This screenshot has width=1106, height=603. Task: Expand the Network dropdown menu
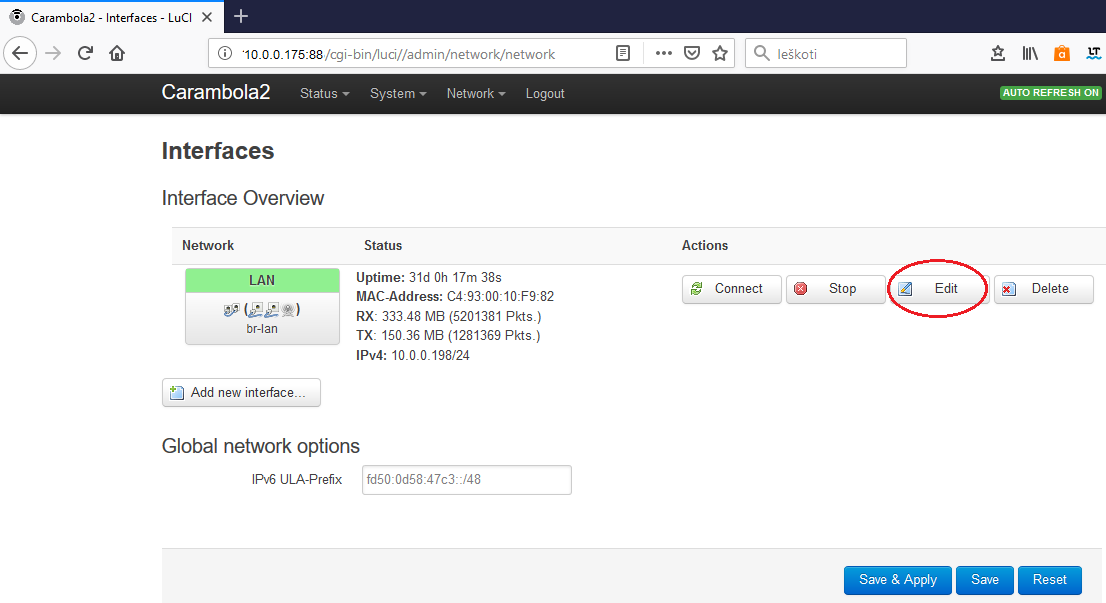coord(475,93)
